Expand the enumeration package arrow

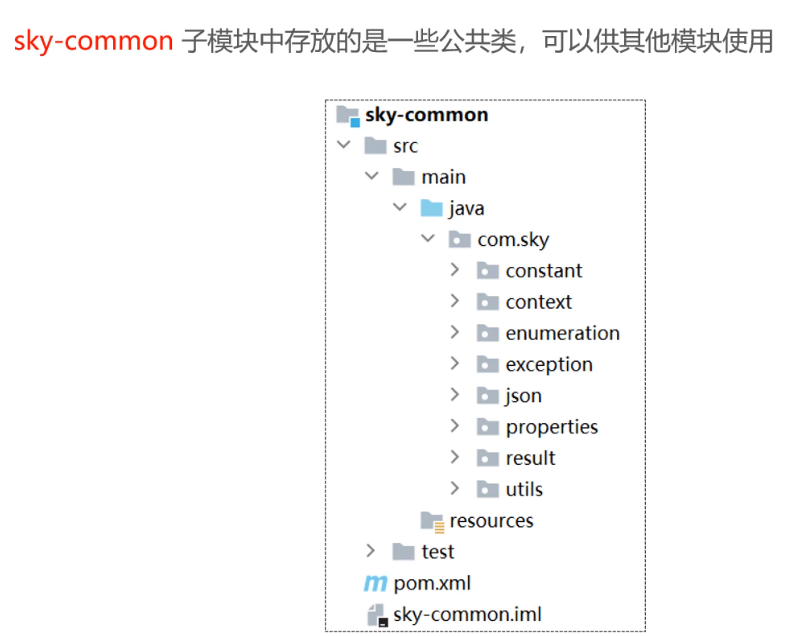[x=455, y=333]
